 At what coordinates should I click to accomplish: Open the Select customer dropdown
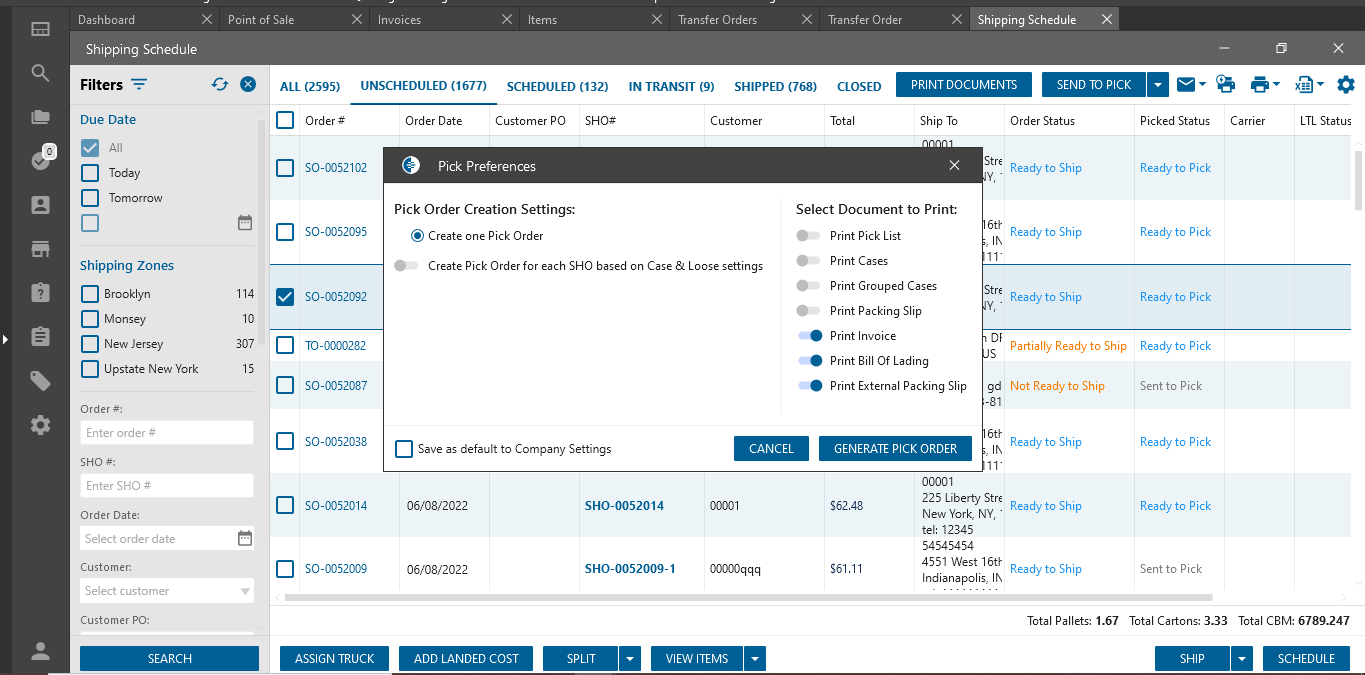point(166,591)
